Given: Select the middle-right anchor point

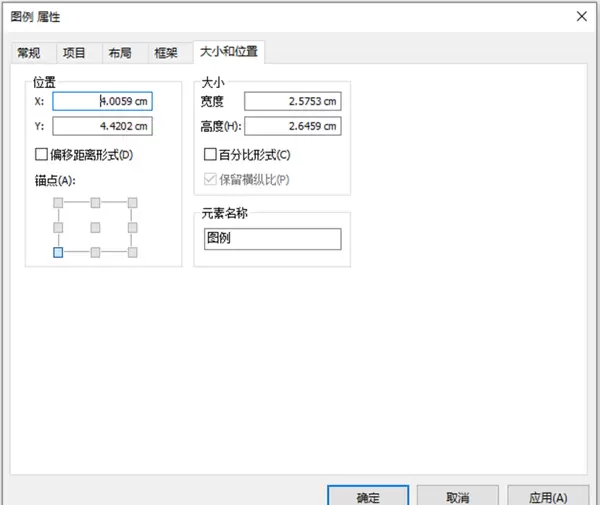Looking at the screenshot, I should click(132, 228).
